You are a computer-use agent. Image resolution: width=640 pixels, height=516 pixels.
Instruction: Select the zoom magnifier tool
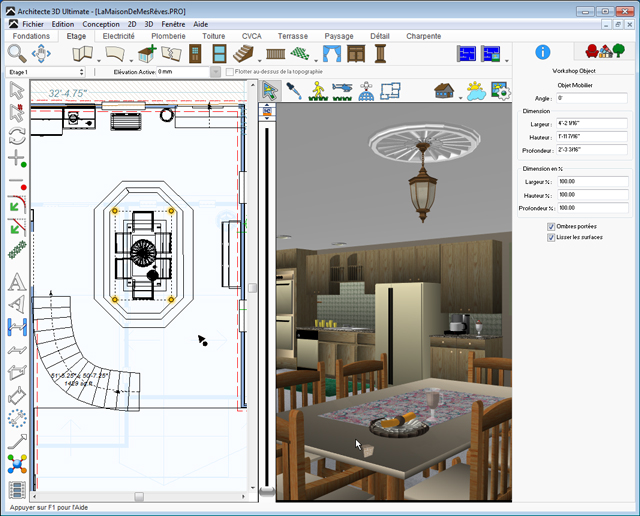[x=17, y=53]
